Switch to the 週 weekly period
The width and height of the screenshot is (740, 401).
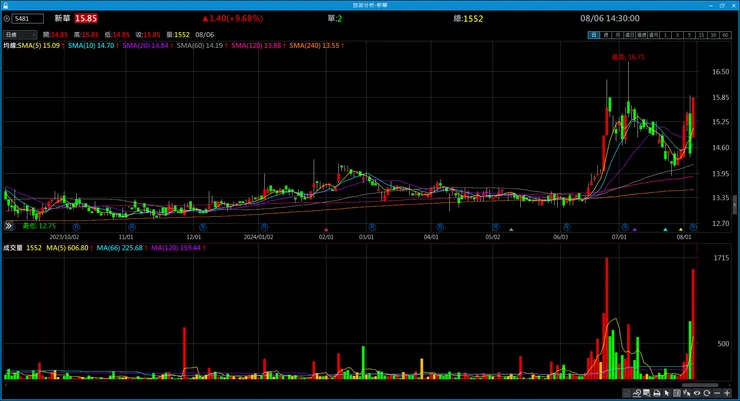pyautogui.click(x=606, y=35)
